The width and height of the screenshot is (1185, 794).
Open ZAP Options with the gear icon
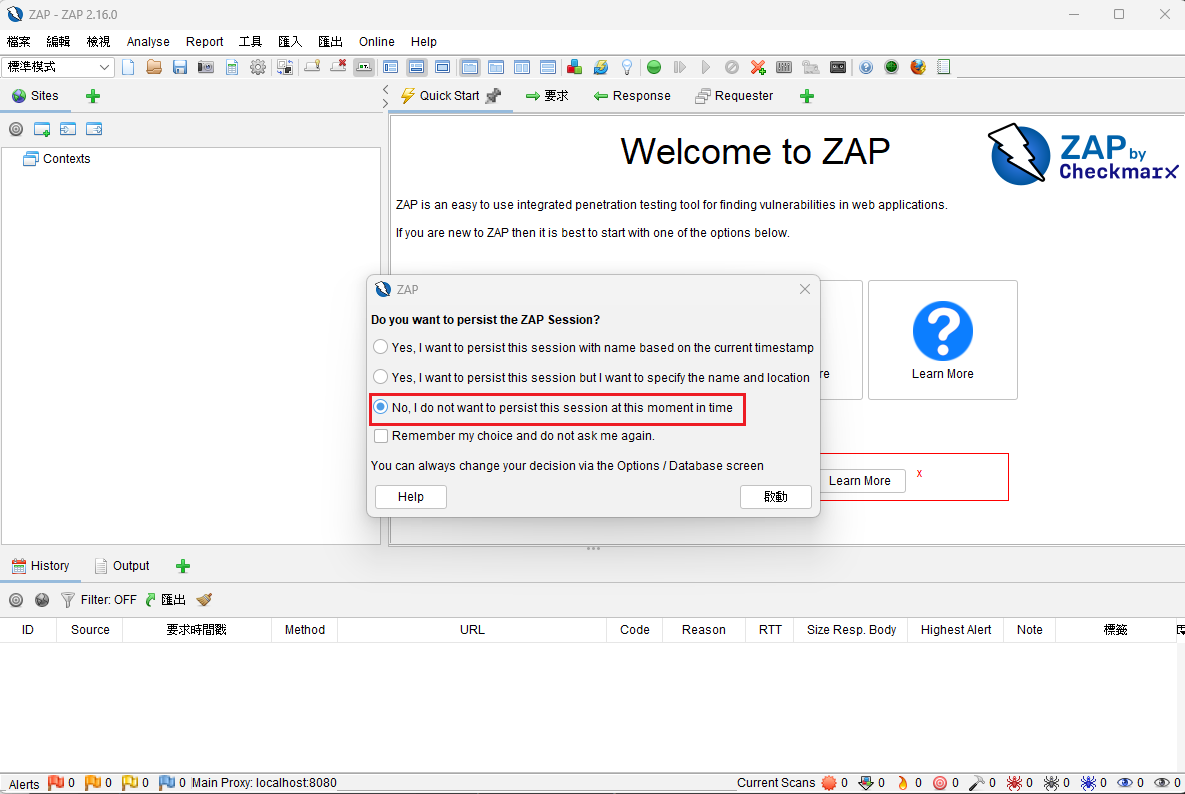(x=257, y=67)
